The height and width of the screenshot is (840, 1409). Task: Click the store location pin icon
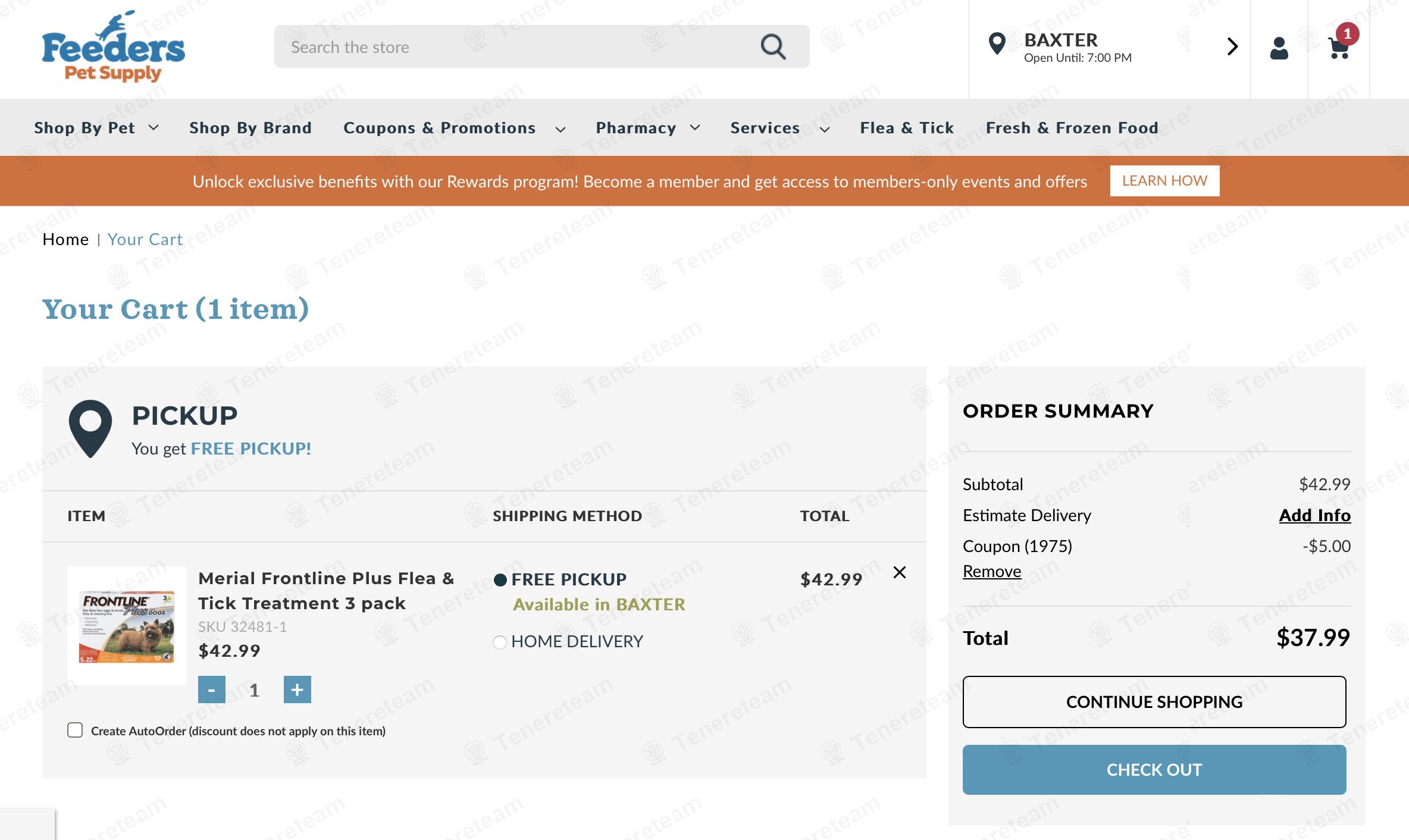coord(997,44)
